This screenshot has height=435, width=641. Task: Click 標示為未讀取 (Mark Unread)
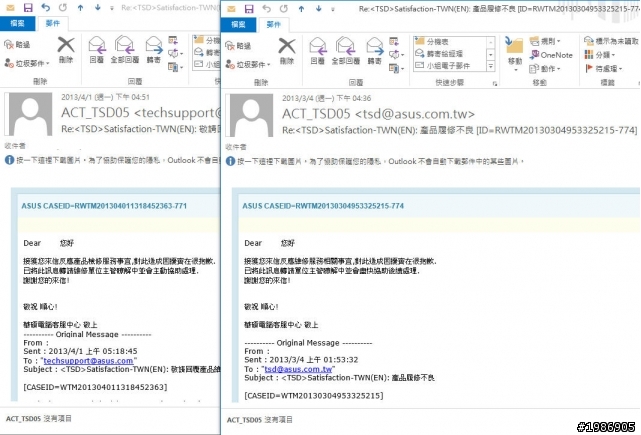[x=611, y=41]
